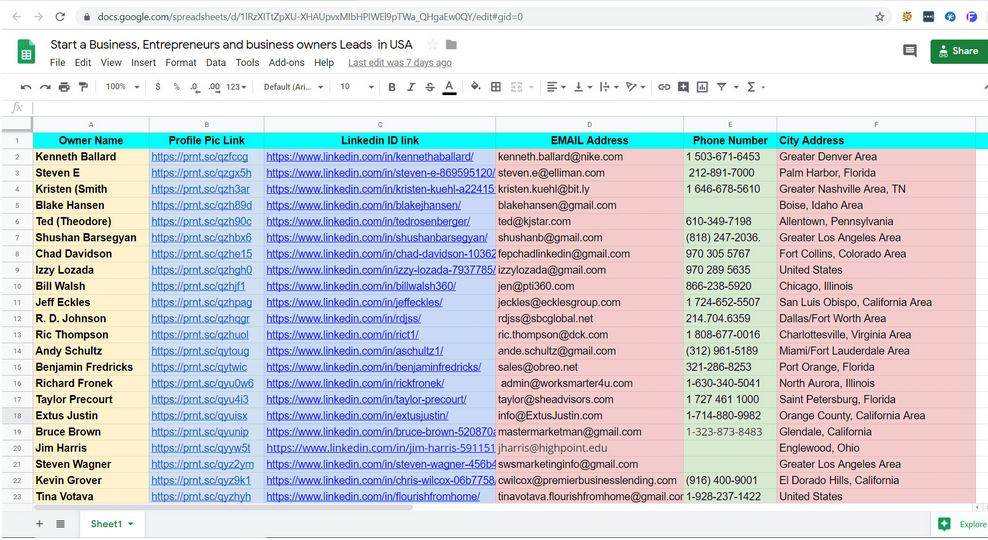Open the Borders tool
988x540 pixels.
pyautogui.click(x=496, y=87)
